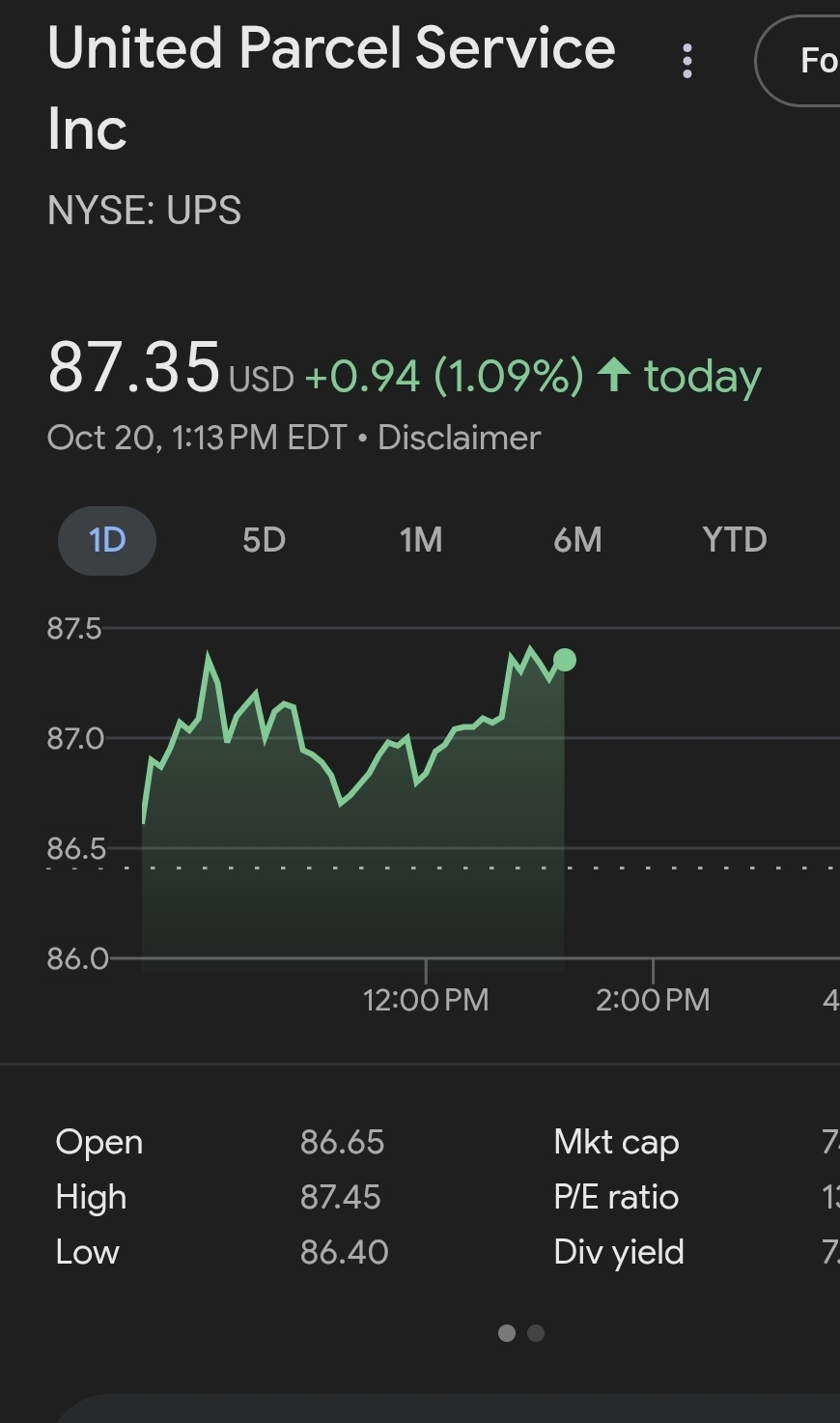Image resolution: width=840 pixels, height=1423 pixels.
Task: Tap the 2:00 PM chart time marker
Action: 653,999
